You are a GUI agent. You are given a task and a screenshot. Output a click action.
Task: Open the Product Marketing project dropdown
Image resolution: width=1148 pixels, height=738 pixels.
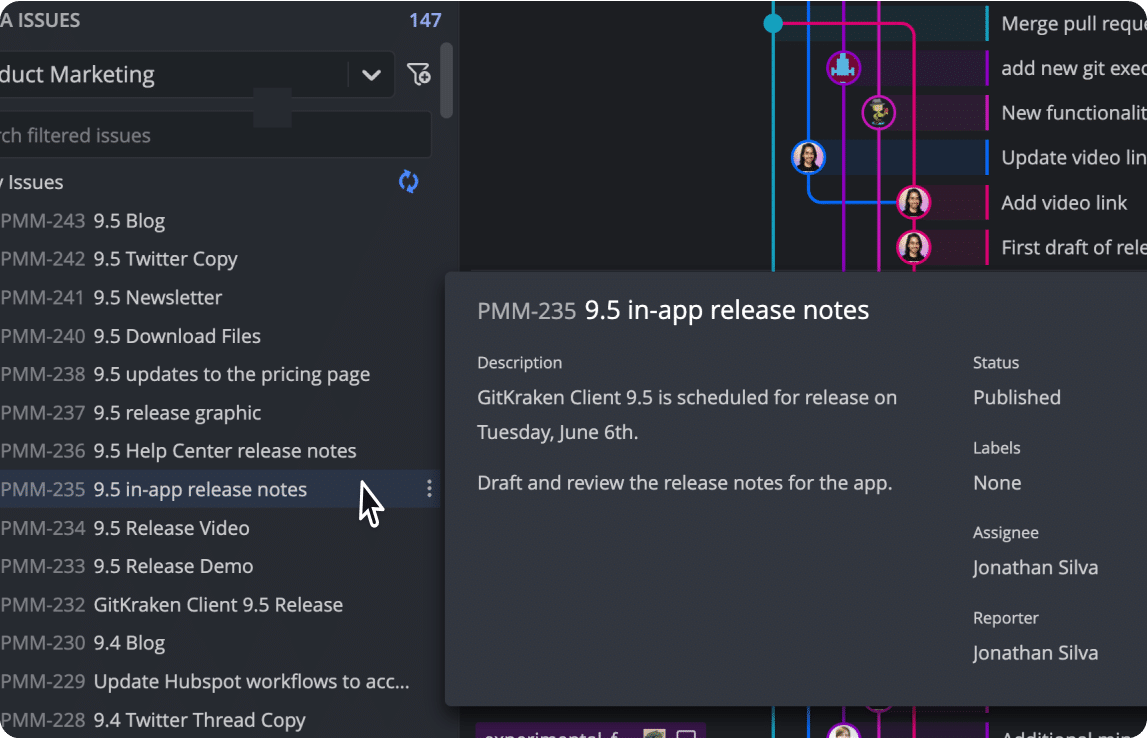pyautogui.click(x=372, y=74)
